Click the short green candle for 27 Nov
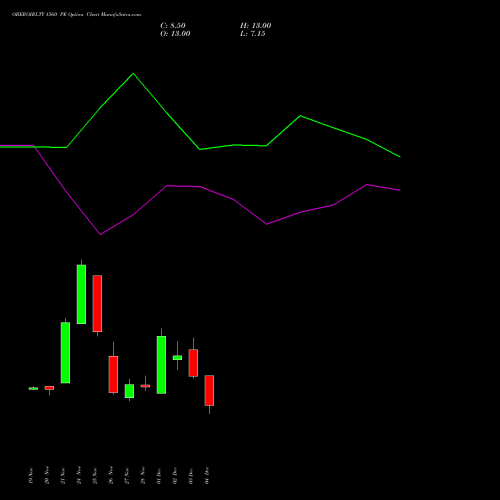The width and height of the screenshot is (500, 500). 129,391
